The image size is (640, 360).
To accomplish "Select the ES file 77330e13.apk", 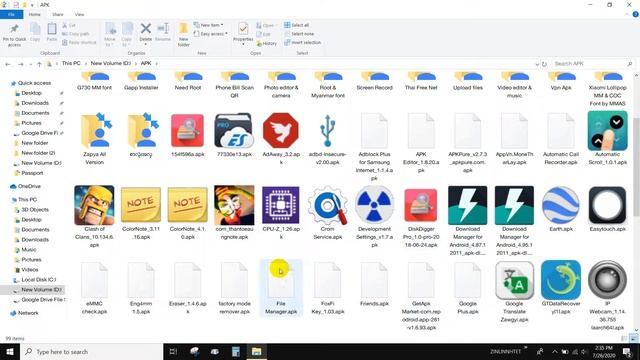I will click(234, 131).
